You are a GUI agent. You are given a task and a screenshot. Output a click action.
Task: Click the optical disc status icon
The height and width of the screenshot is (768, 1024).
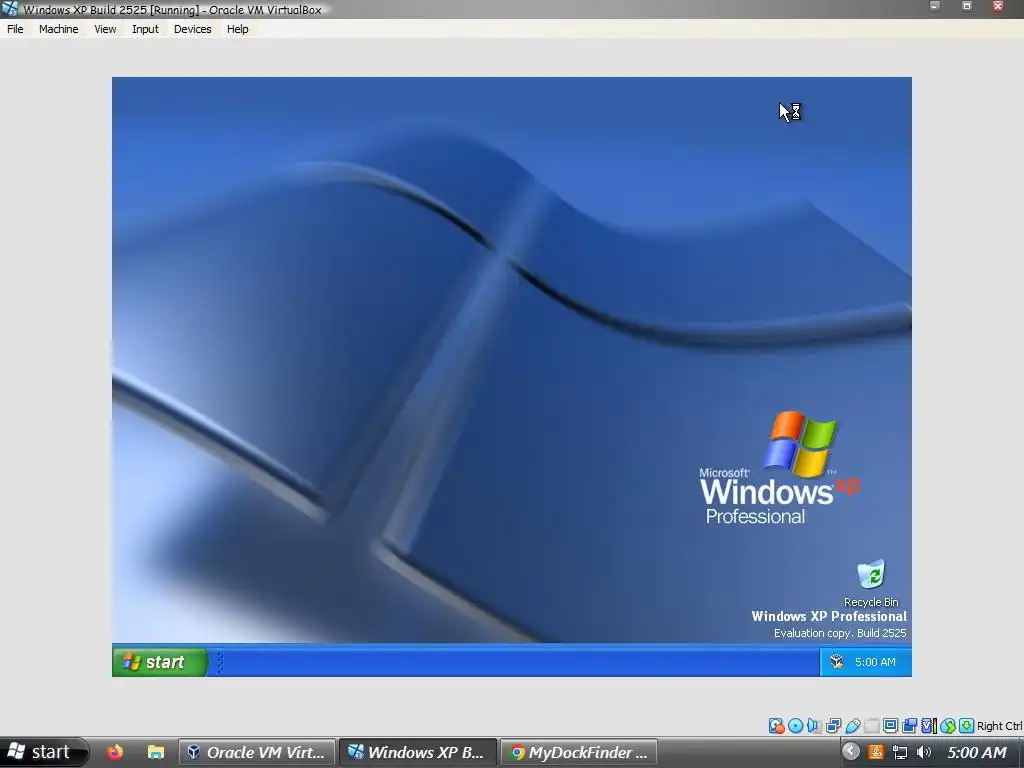pyautogui.click(x=795, y=726)
